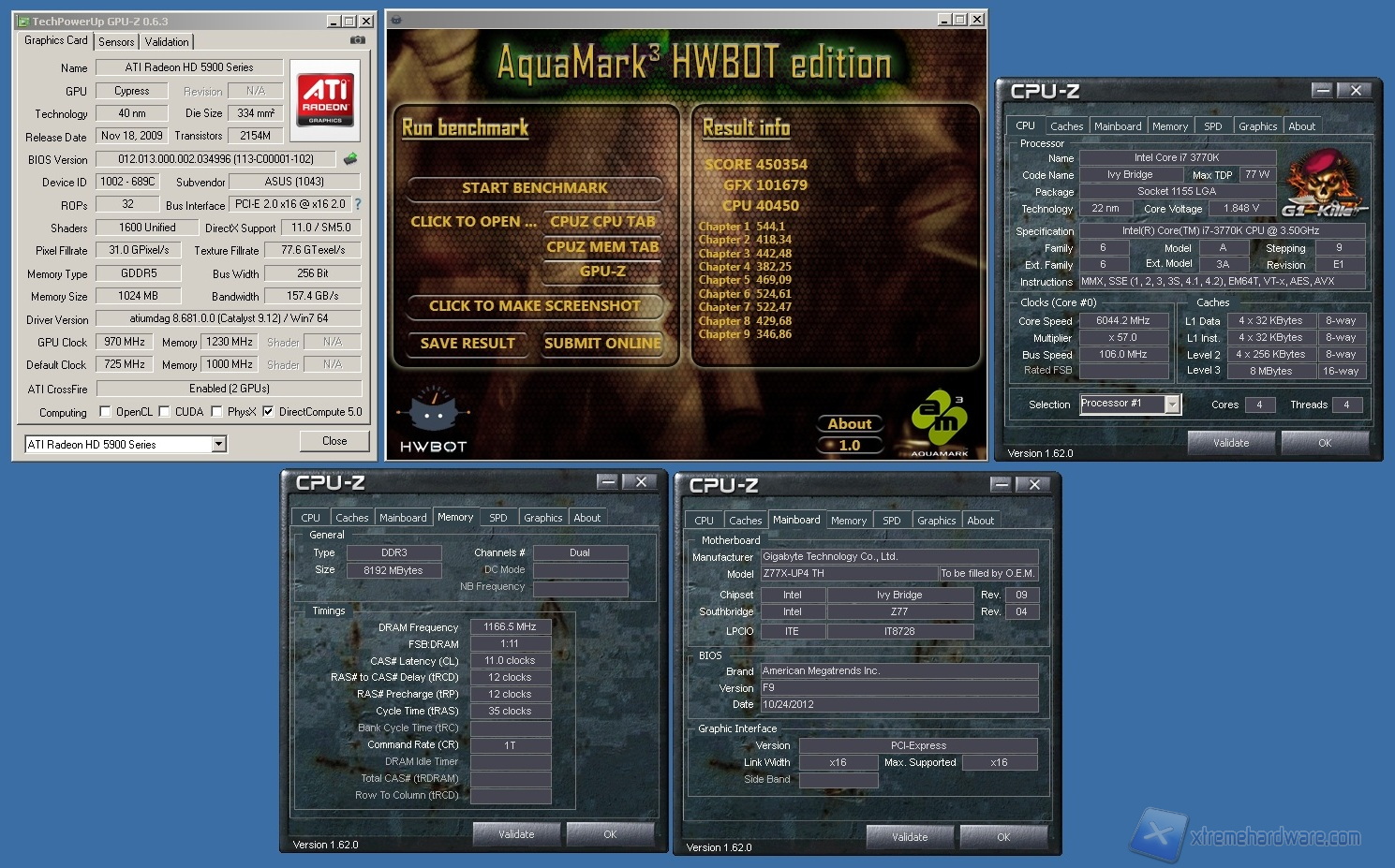Click the SUBMIT ONLINE button
This screenshot has width=1395, height=868.
pyautogui.click(x=602, y=344)
